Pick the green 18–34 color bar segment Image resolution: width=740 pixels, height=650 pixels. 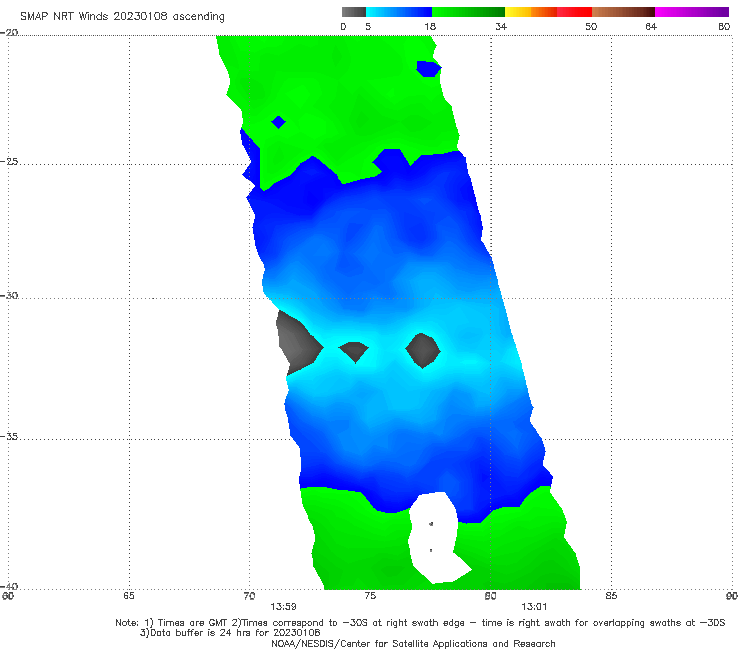pos(468,12)
